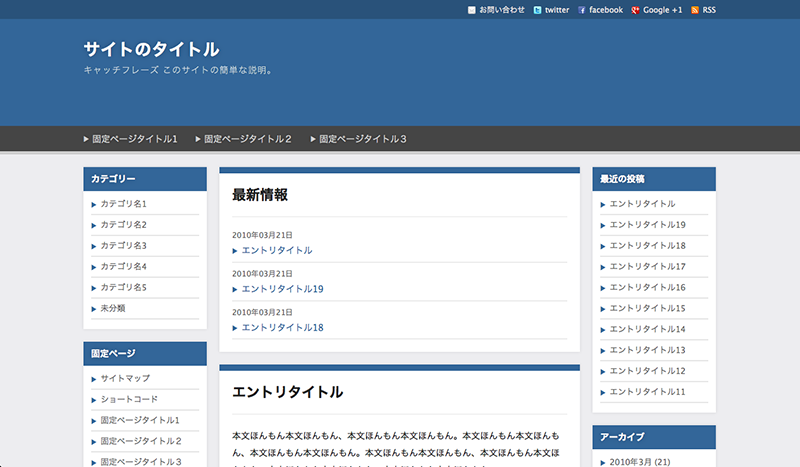Screen dimensions: 800x467
Task: Click the arrow icon before 固定ページタイトル1 in navbar
Action: (x=86, y=139)
